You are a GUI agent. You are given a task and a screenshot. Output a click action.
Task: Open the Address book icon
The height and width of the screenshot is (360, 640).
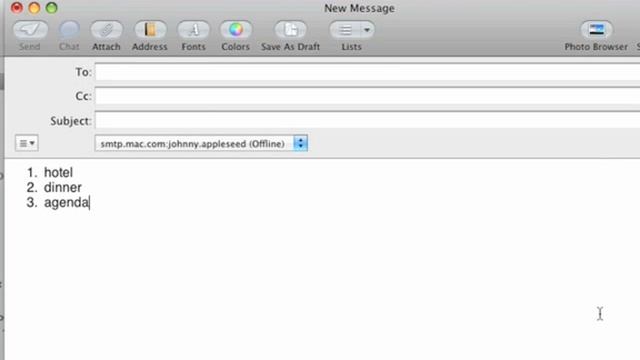point(150,29)
